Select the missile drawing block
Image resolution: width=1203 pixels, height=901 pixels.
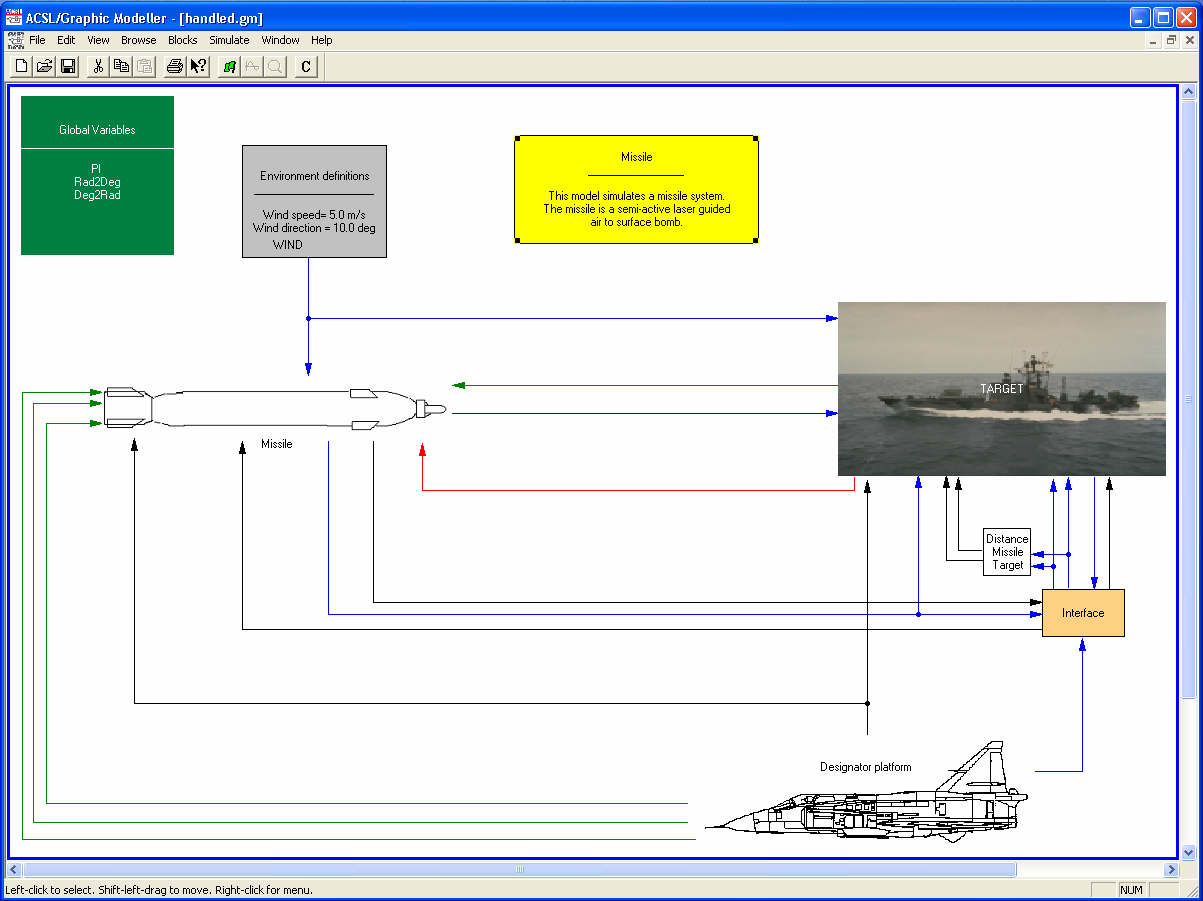[275, 407]
